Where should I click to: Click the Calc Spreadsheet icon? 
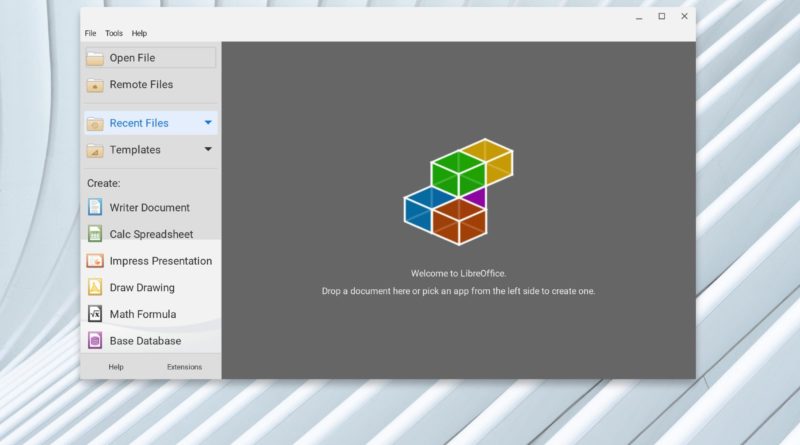pos(95,234)
